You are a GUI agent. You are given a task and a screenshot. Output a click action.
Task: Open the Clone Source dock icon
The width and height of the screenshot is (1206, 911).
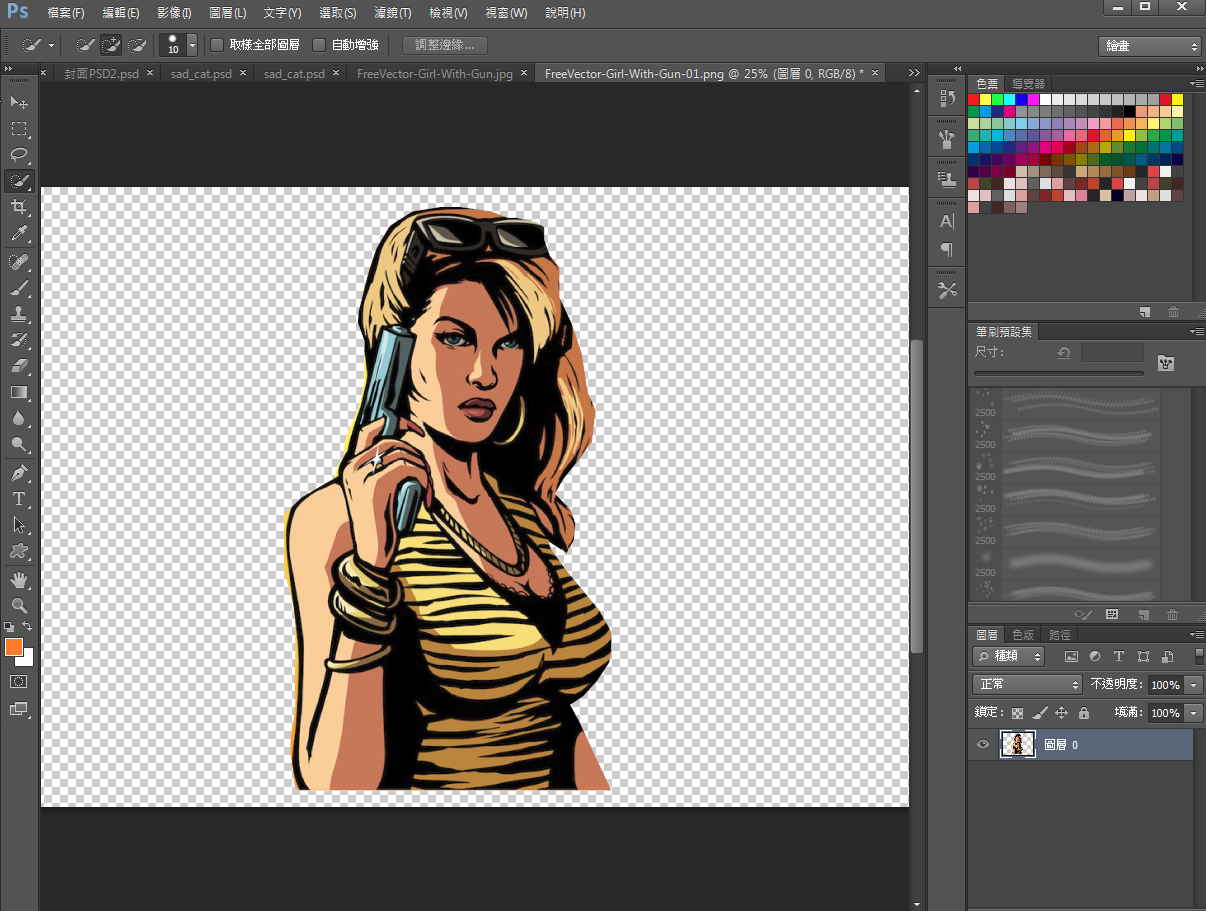947,178
